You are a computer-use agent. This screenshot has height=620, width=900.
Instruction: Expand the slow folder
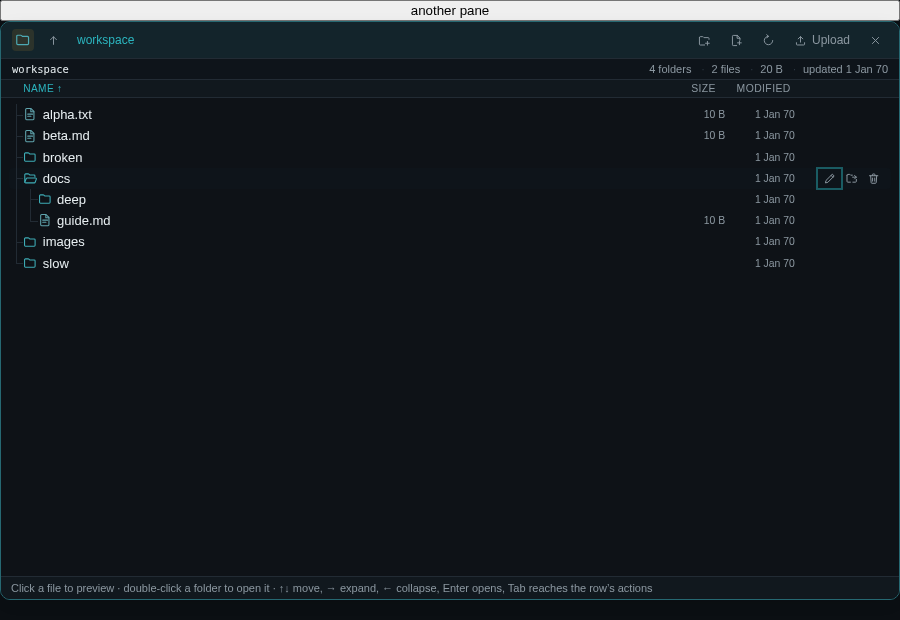(x=450, y=264)
